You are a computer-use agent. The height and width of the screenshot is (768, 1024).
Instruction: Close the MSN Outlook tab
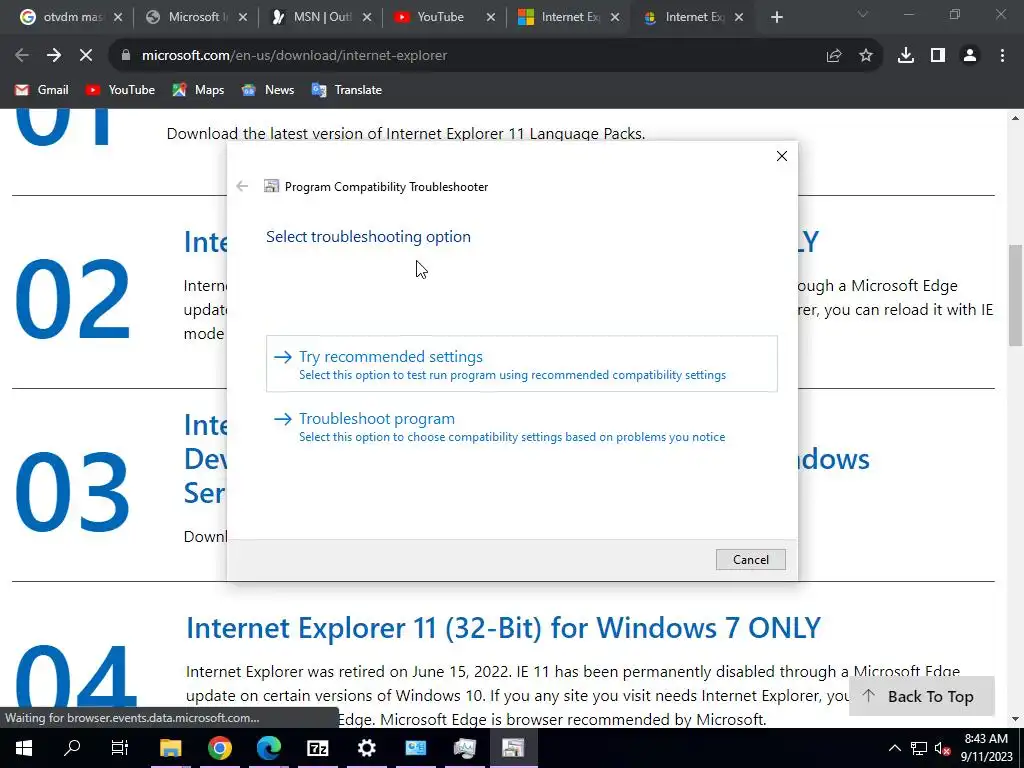[367, 18]
